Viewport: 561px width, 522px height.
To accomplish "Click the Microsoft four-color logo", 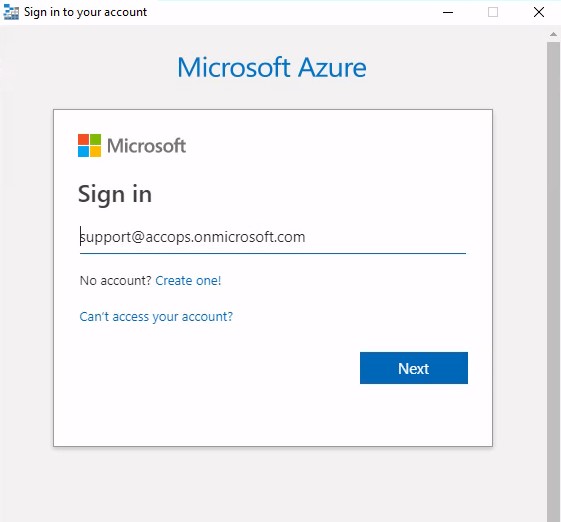I will (x=89, y=146).
